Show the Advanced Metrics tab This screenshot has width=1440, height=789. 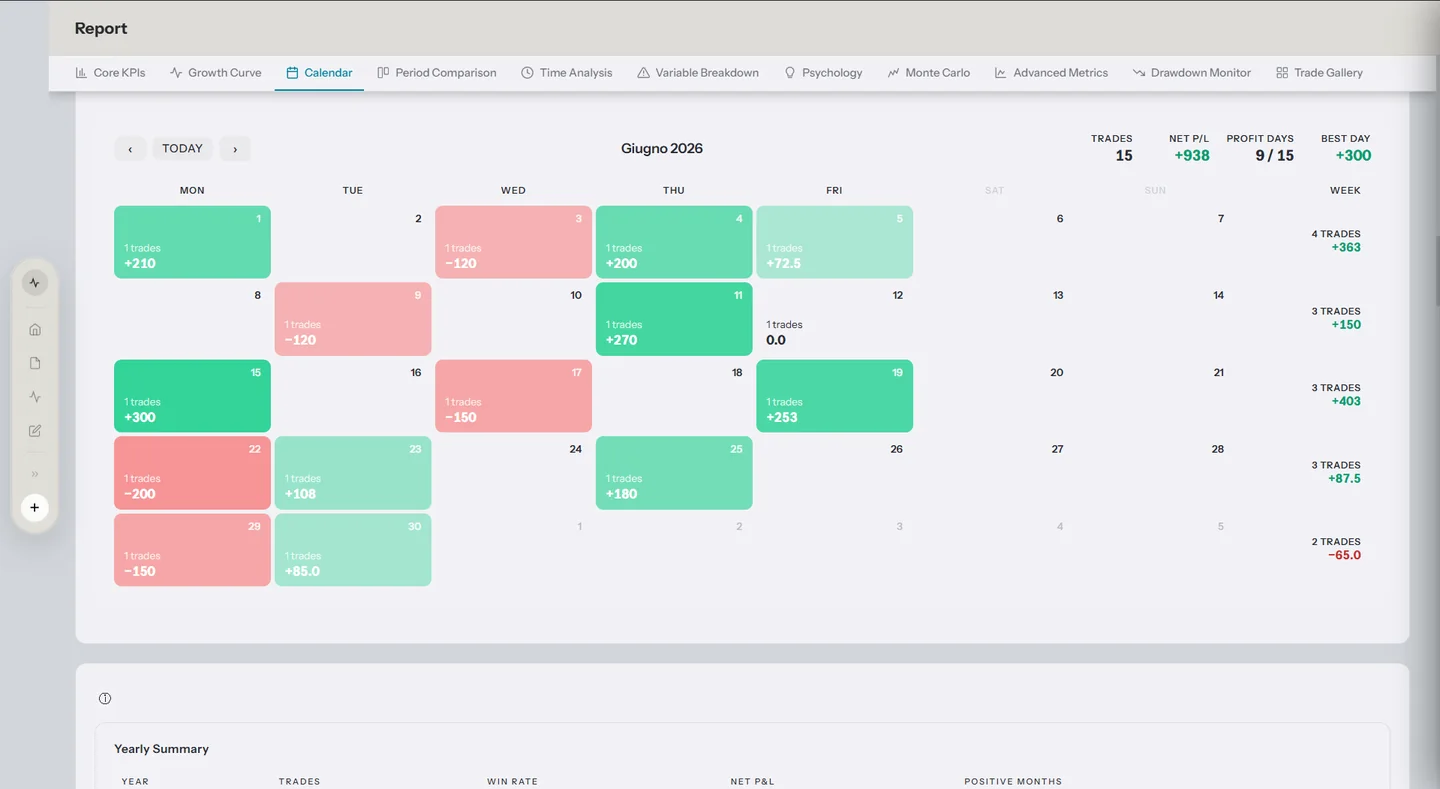[1051, 73]
